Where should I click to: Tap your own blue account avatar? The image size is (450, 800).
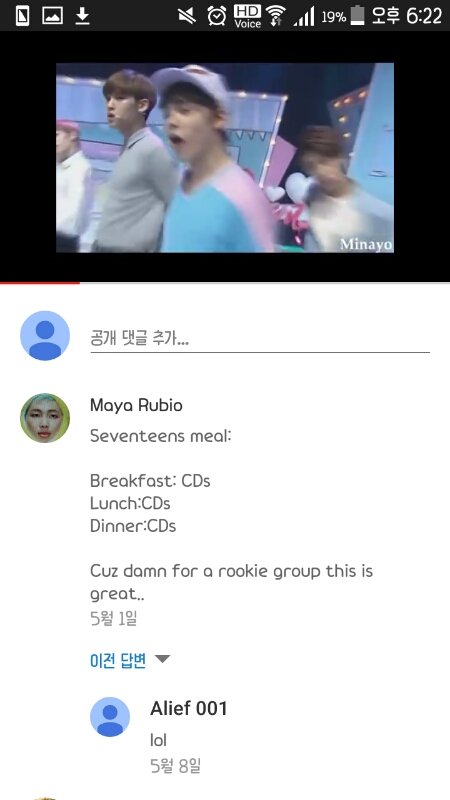tap(45, 336)
